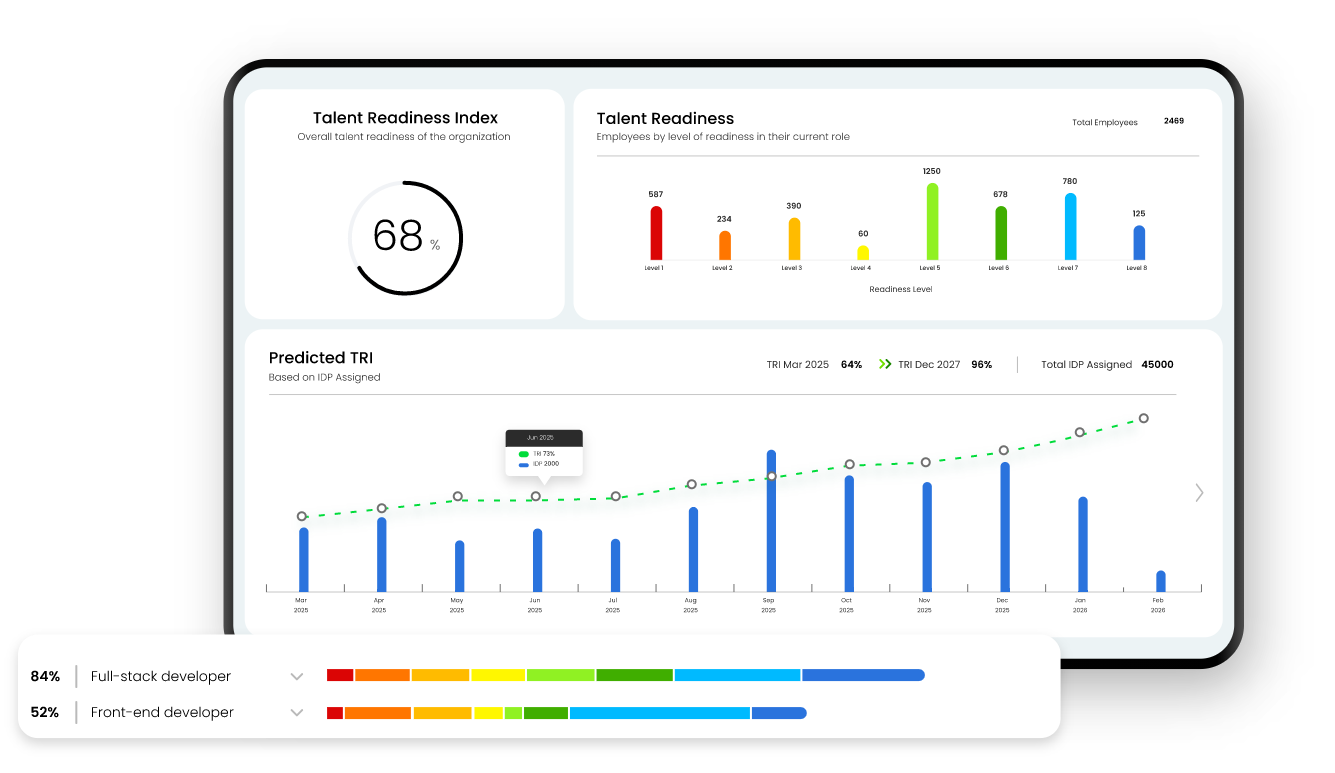Click the May 2025 IDP bar

(x=460, y=566)
